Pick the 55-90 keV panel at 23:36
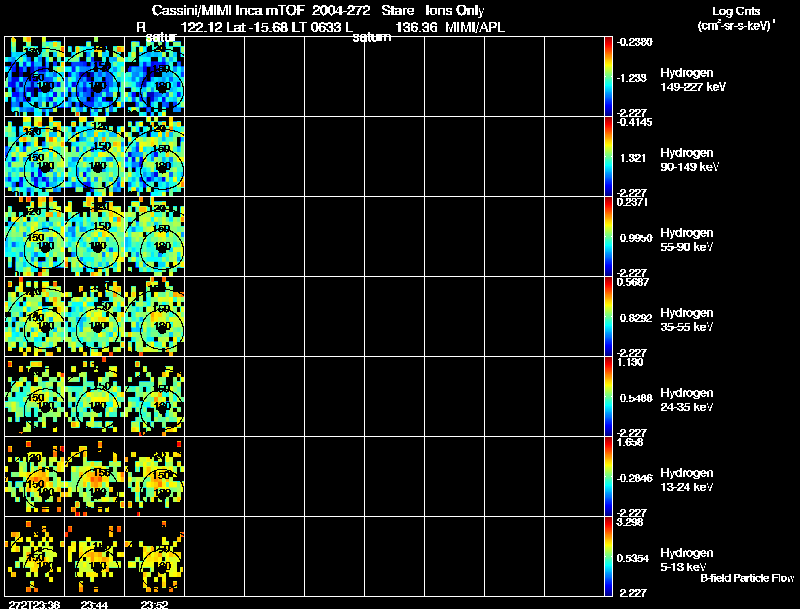Image resolution: width=800 pixels, height=609 pixels. [35, 237]
